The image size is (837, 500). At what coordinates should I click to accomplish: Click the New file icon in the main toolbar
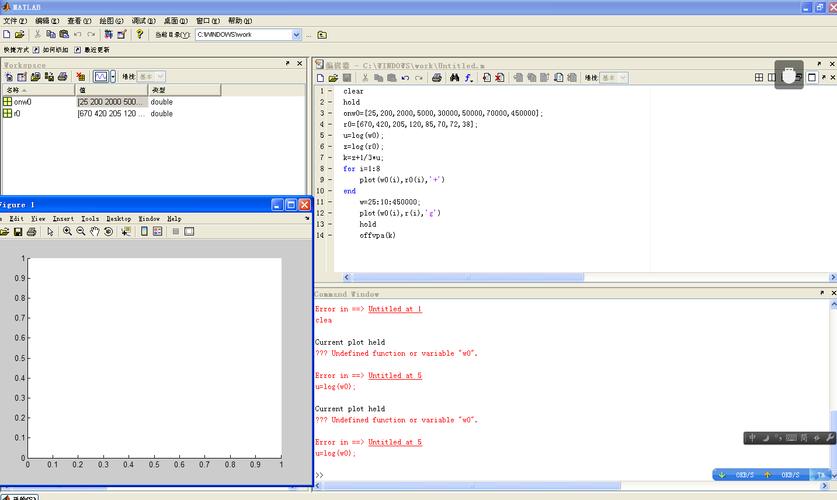coord(6,34)
